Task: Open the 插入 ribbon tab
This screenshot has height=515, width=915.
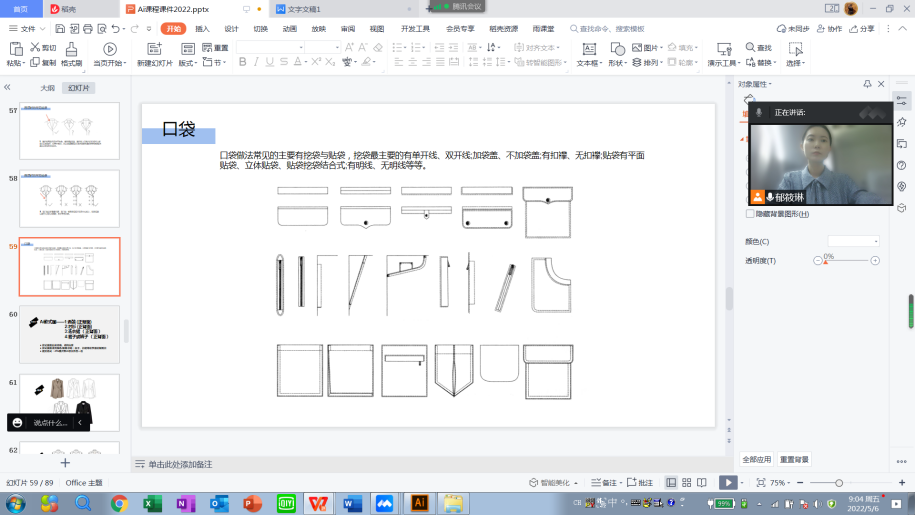Action: [203, 29]
